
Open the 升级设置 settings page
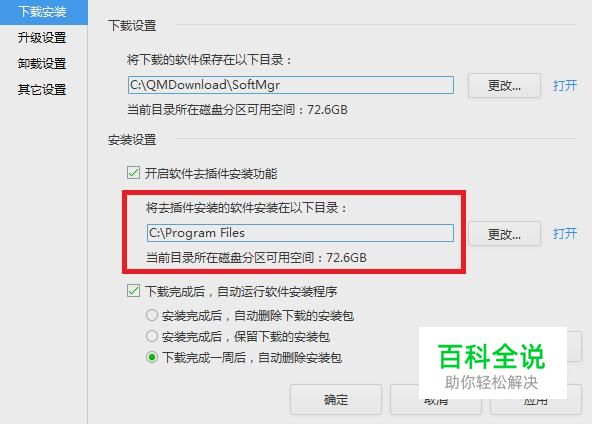(42, 38)
